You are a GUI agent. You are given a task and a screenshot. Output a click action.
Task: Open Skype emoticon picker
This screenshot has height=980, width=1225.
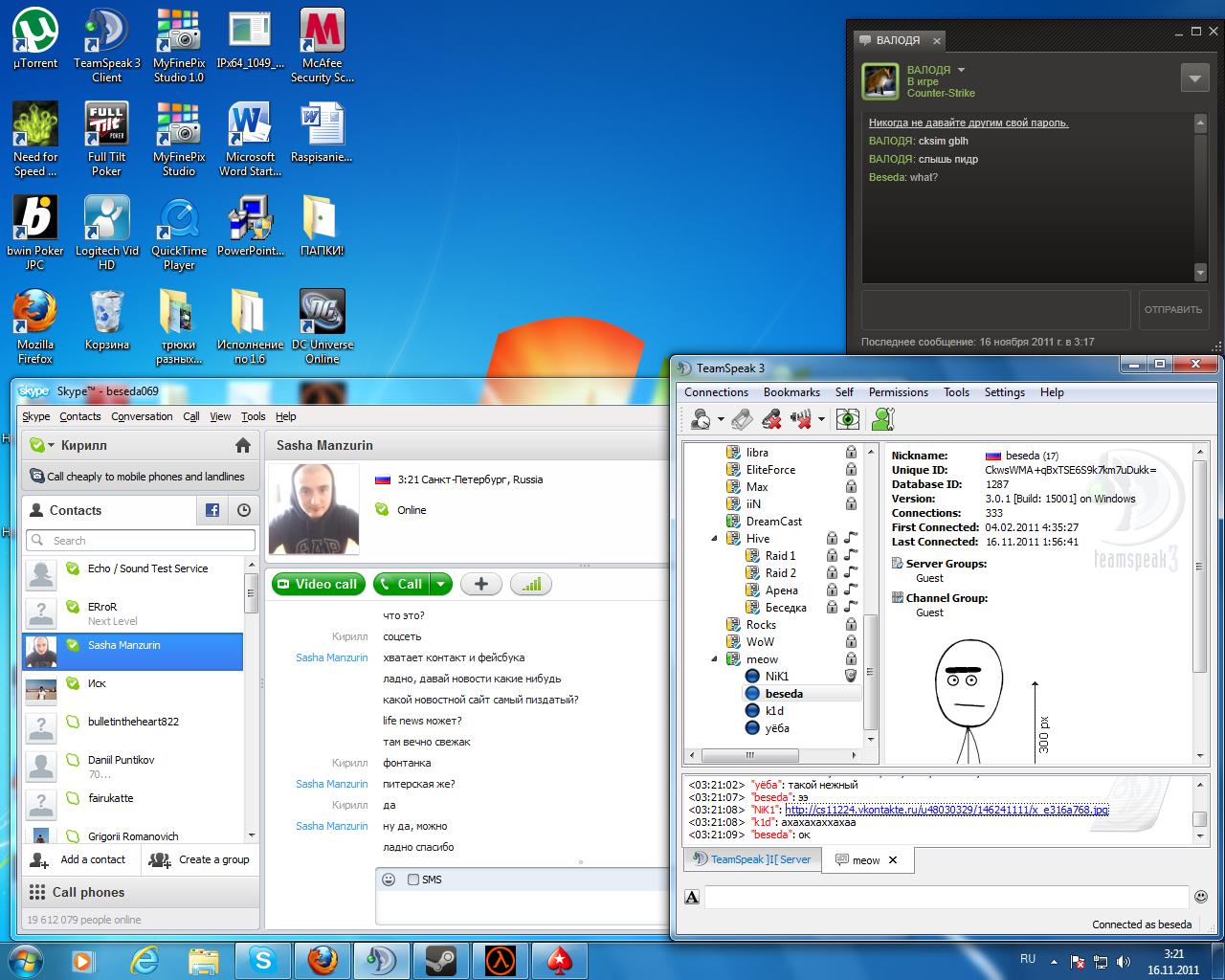389,880
